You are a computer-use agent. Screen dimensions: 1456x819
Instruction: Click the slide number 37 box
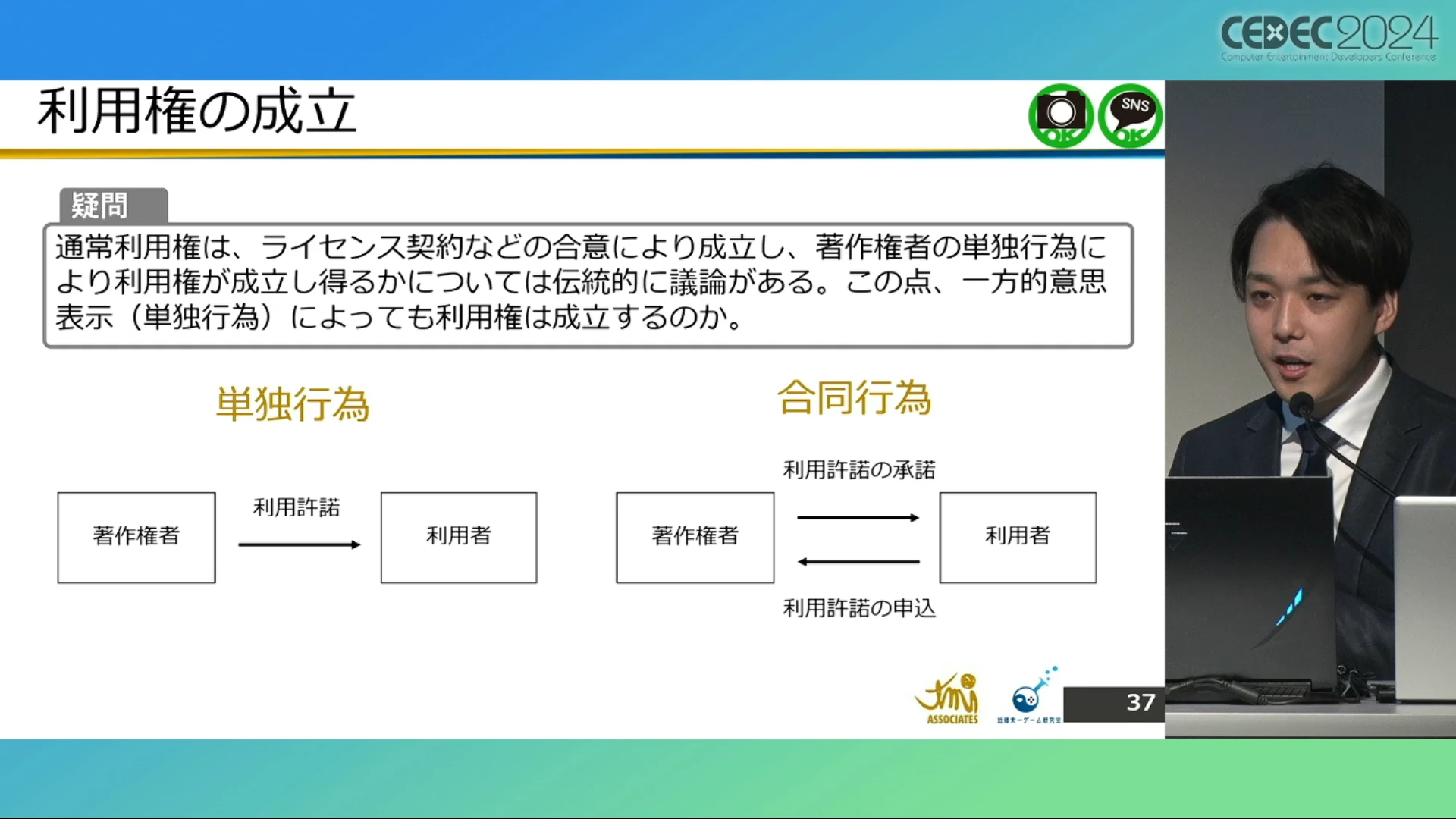pyautogui.click(x=1113, y=703)
